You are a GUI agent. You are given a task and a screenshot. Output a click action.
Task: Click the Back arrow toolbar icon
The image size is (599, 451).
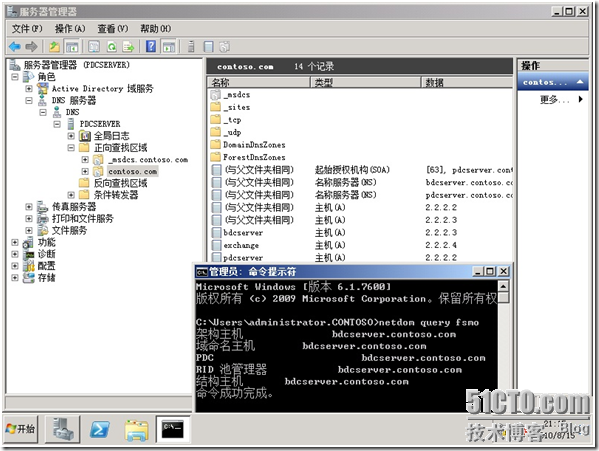pos(15,47)
